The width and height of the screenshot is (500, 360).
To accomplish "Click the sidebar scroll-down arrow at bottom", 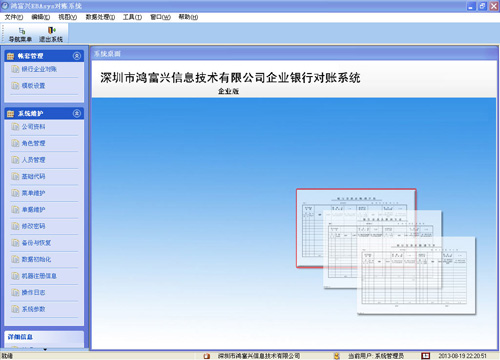I will click(x=45, y=349).
